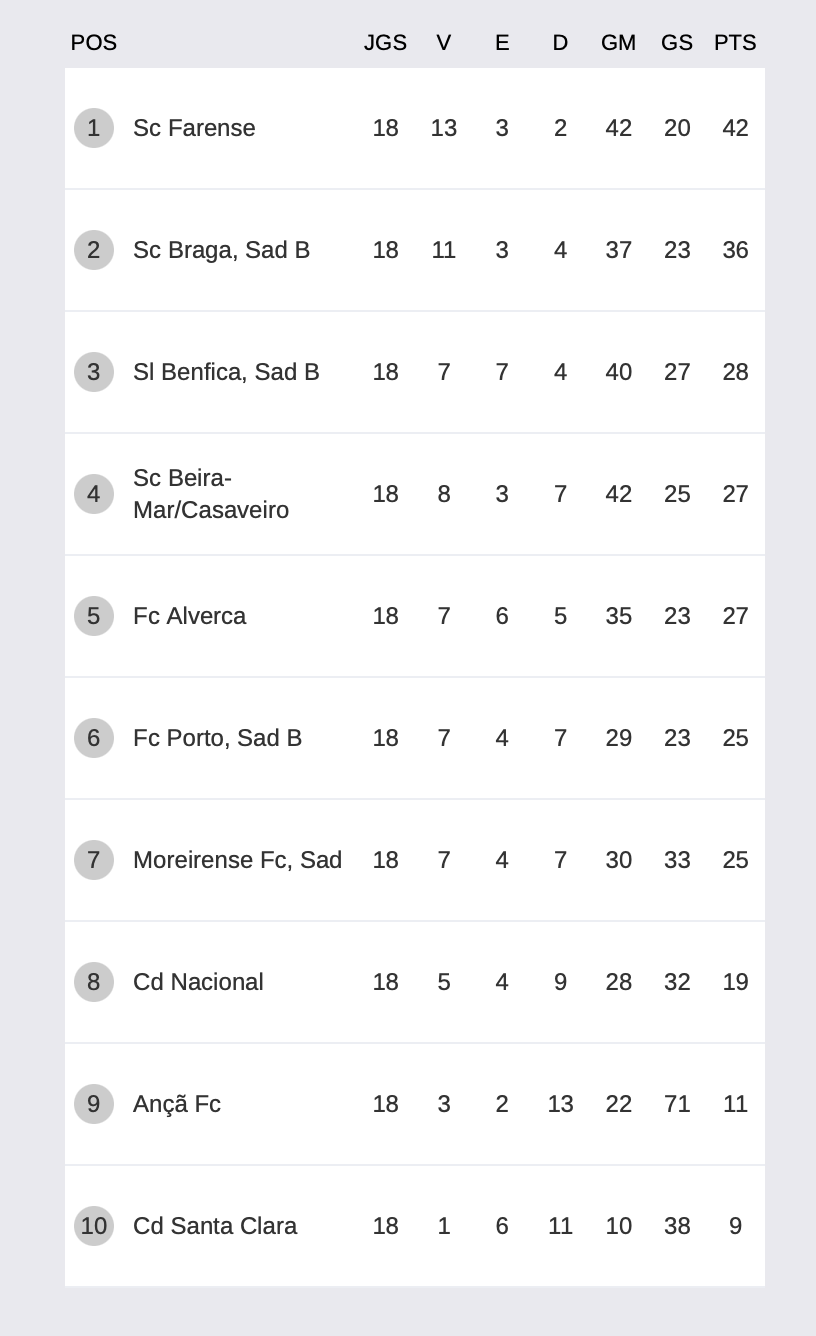Click the JGS column header

(x=385, y=43)
